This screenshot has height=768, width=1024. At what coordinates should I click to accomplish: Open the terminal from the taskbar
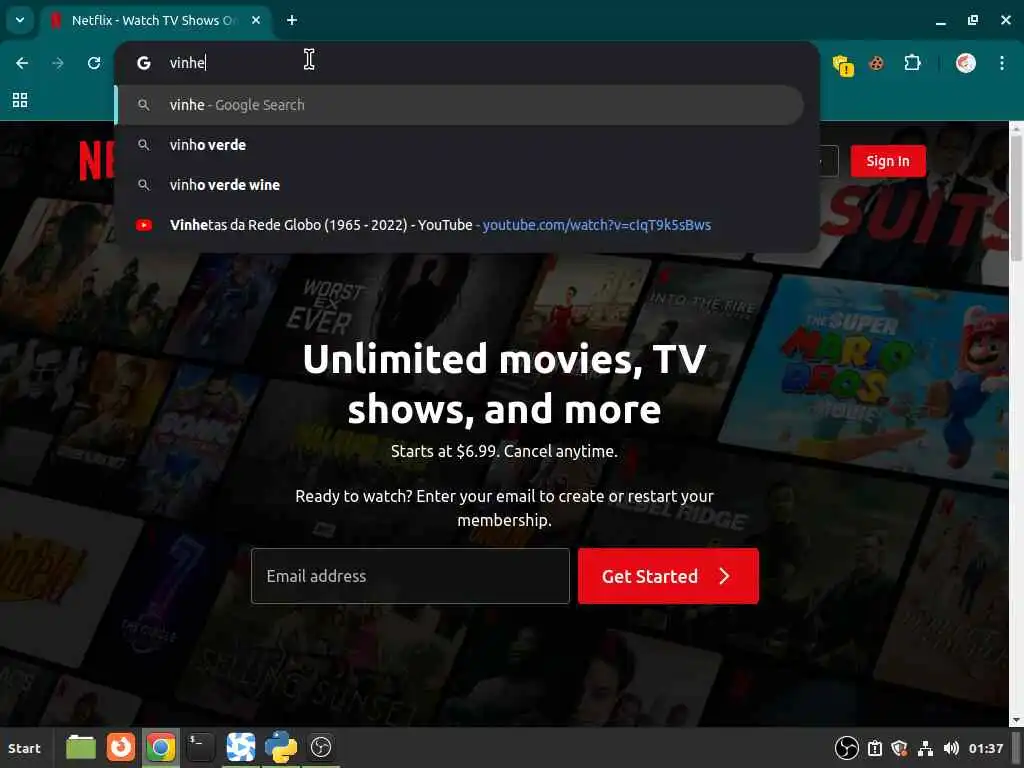[200, 746]
